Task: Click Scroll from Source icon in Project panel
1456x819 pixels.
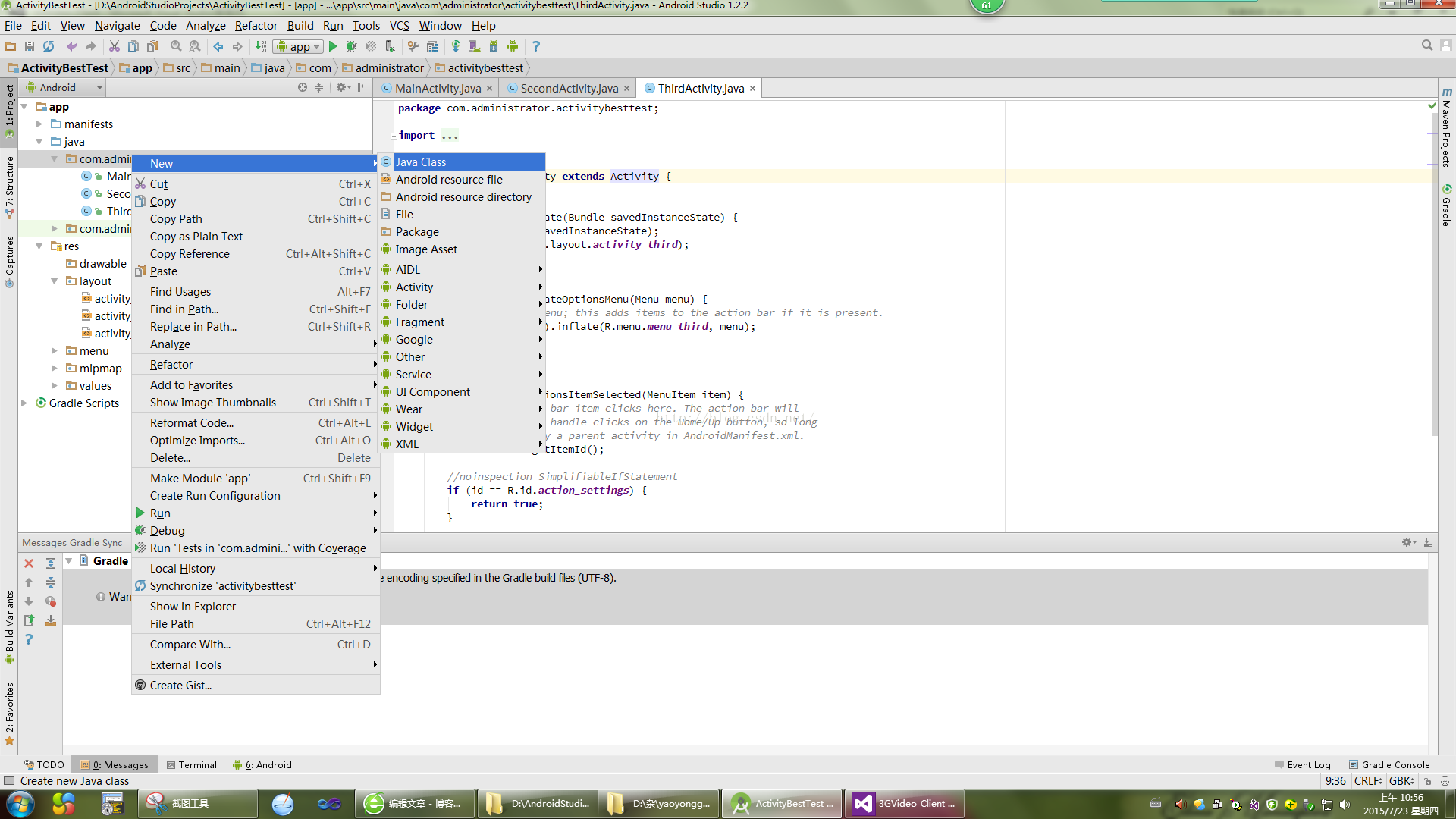Action: [303, 87]
